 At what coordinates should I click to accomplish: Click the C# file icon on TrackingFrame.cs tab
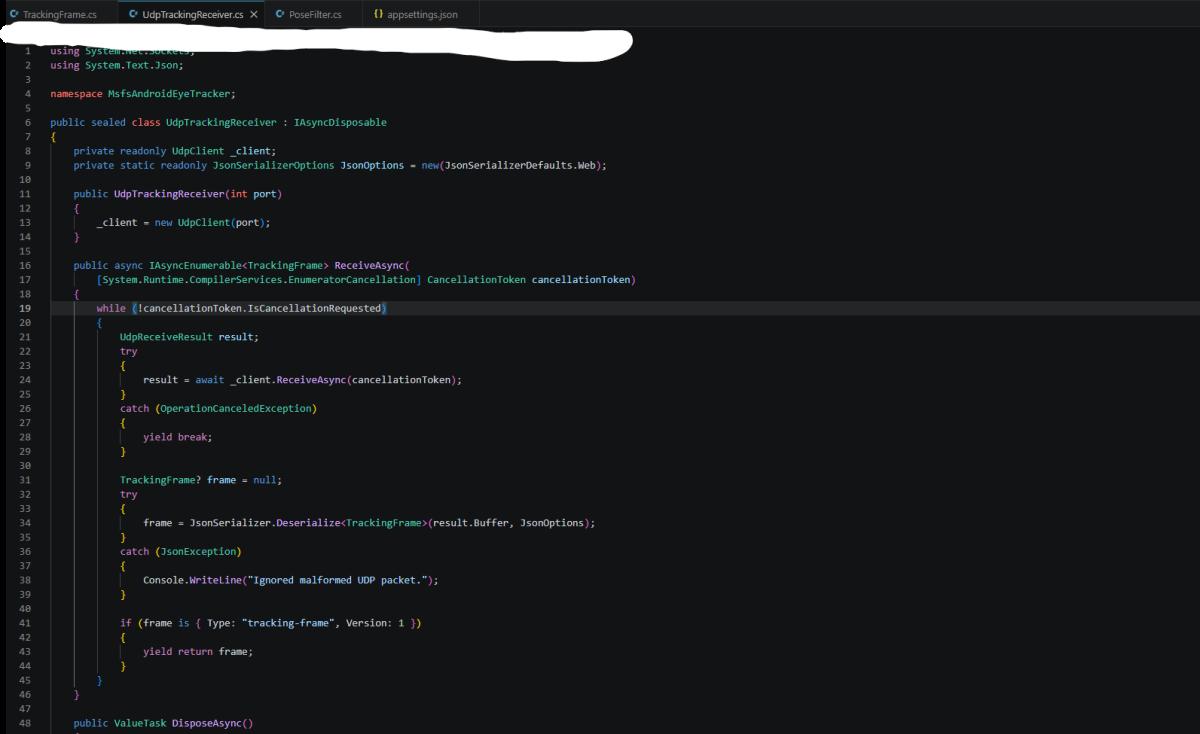coord(14,15)
